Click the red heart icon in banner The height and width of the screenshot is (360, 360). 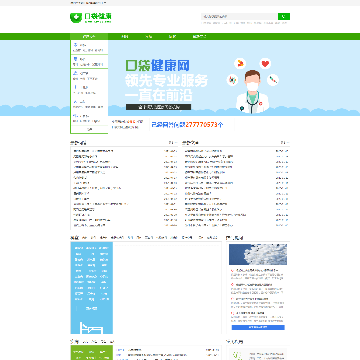pyautogui.click(x=265, y=63)
